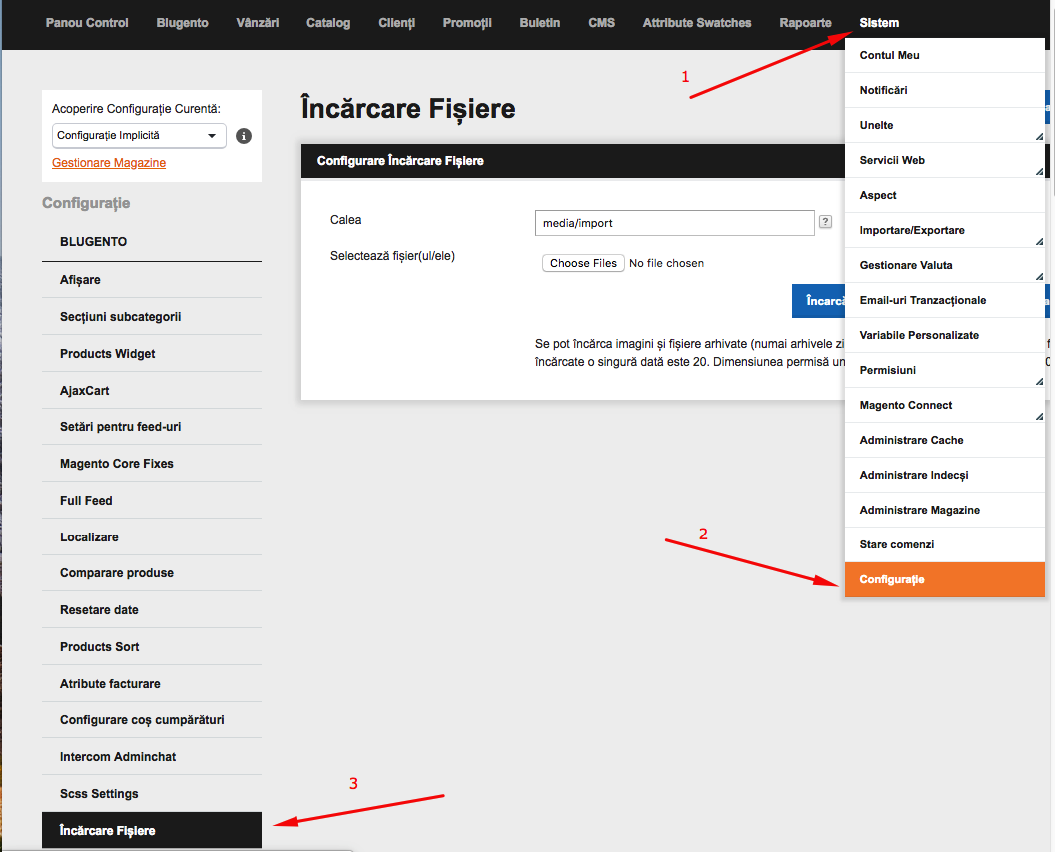Image resolution: width=1055 pixels, height=852 pixels.
Task: Open the Sistem menu
Action: tap(879, 23)
